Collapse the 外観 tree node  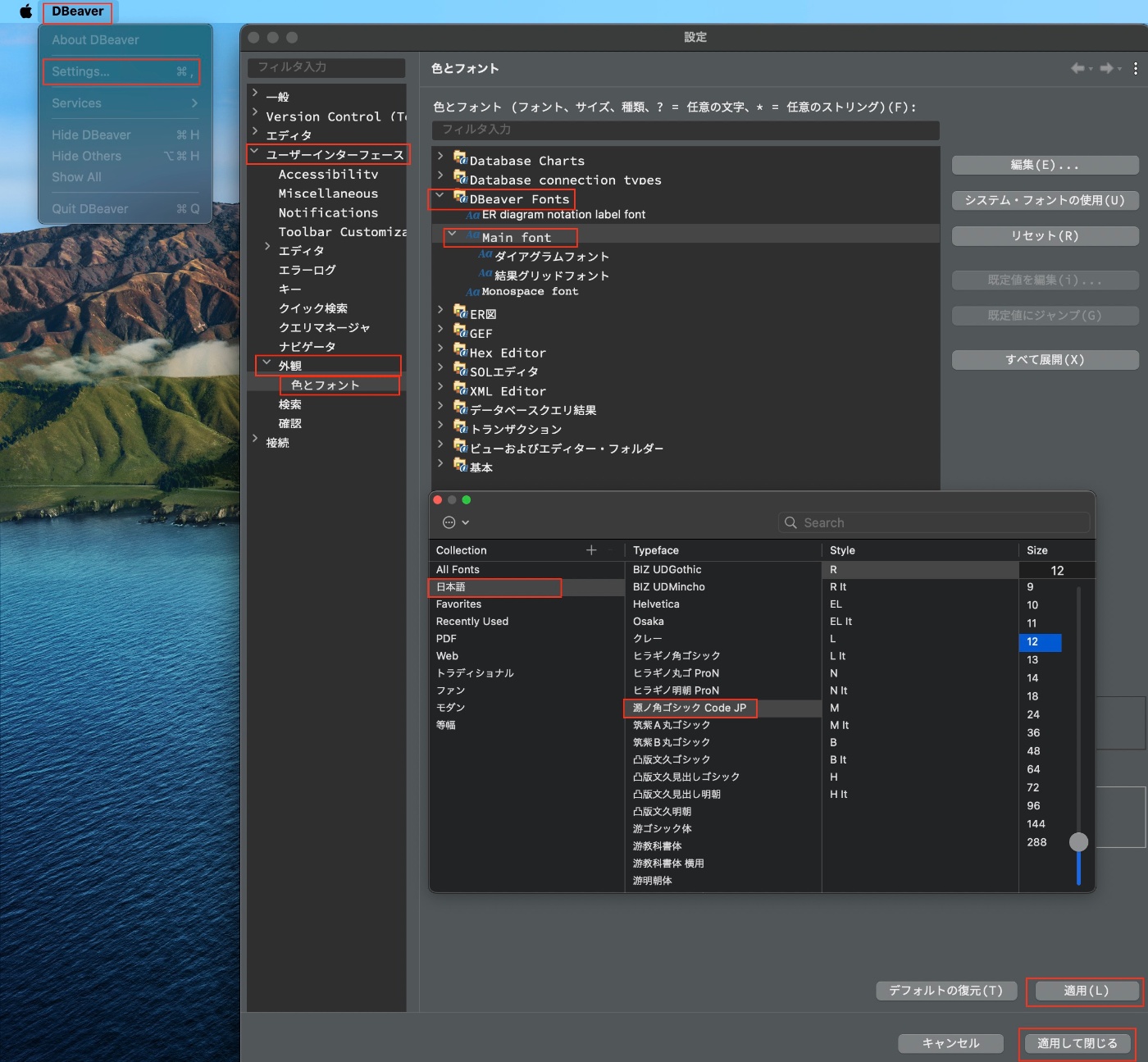(266, 362)
